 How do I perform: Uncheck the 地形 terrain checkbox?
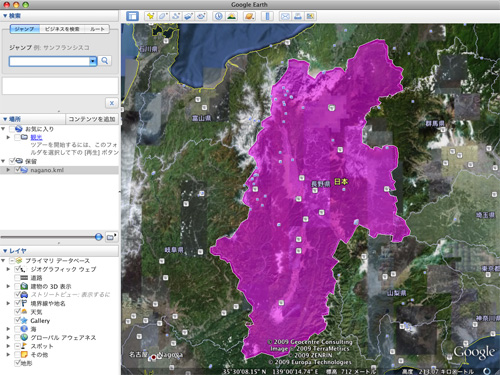[x=17, y=363]
